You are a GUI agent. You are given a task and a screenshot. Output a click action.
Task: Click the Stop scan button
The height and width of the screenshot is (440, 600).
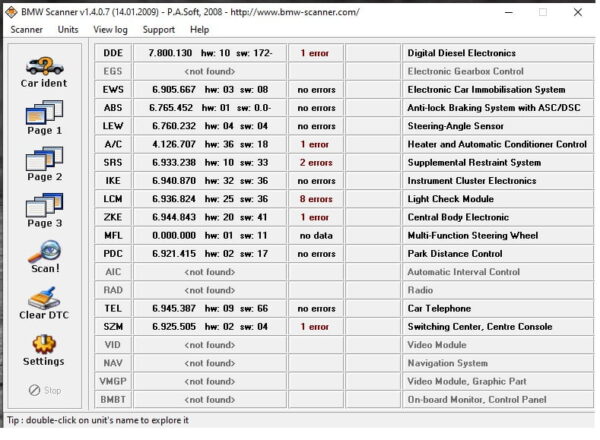pyautogui.click(x=45, y=390)
